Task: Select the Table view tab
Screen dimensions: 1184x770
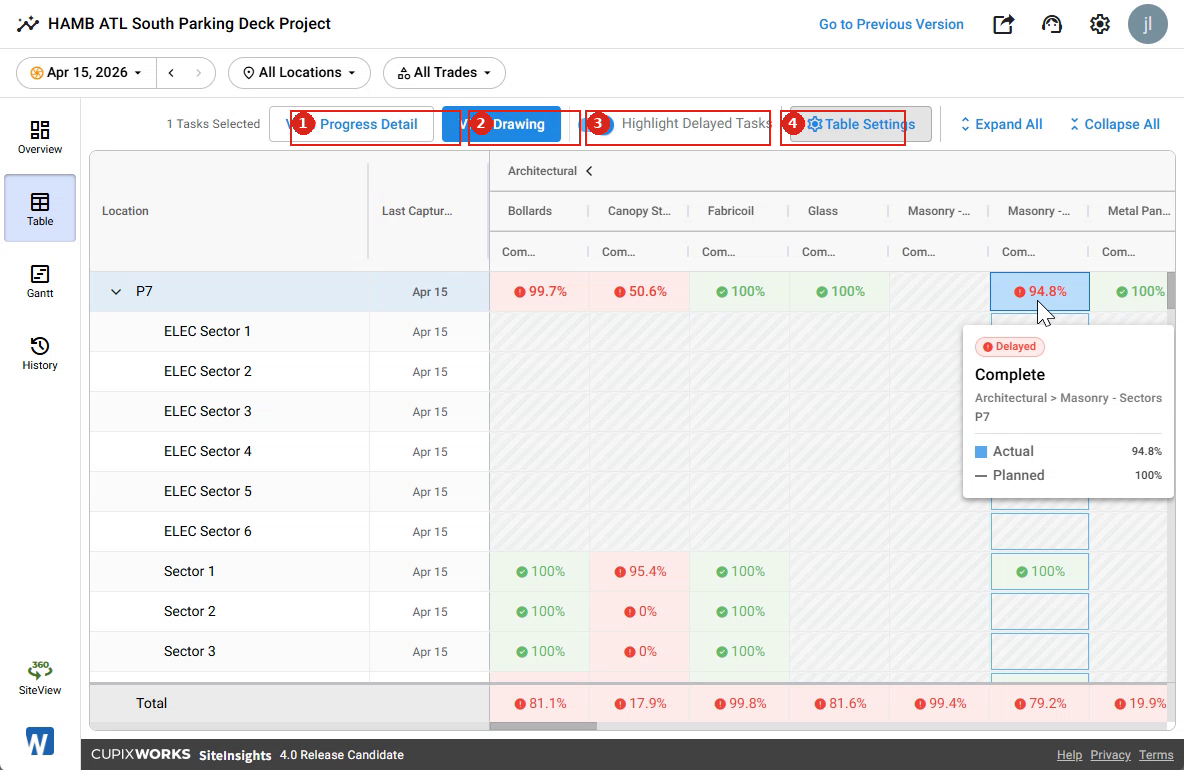Action: pos(40,208)
